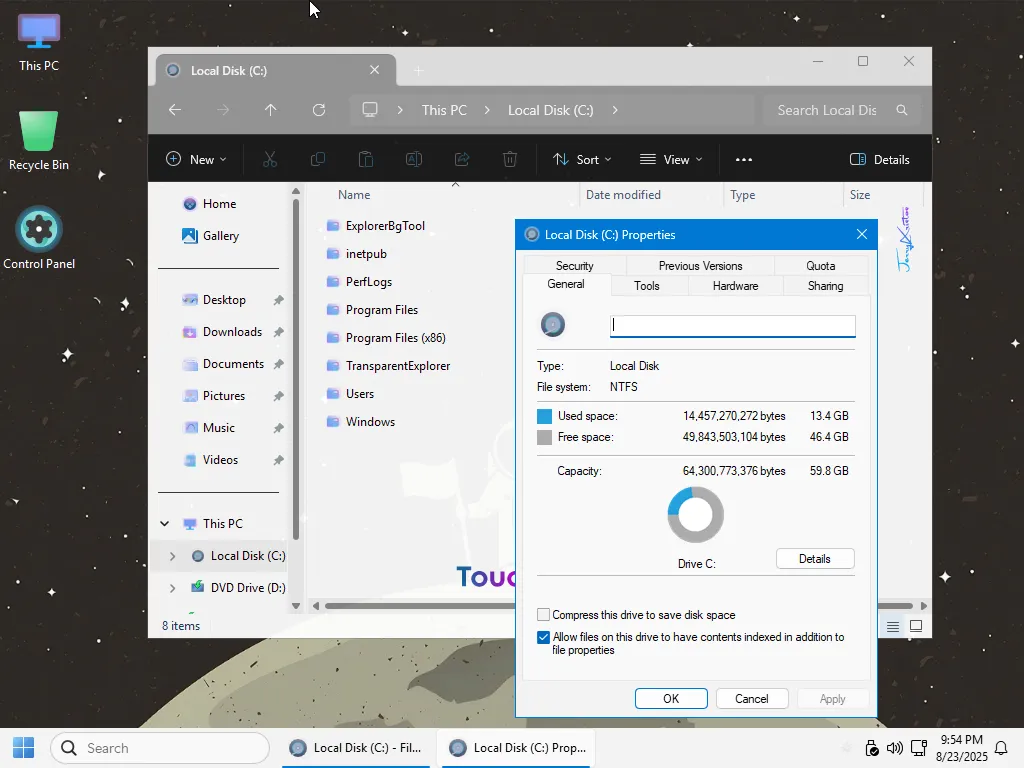1024x768 pixels.
Task: Click the volume icon in system tray
Action: coord(895,748)
